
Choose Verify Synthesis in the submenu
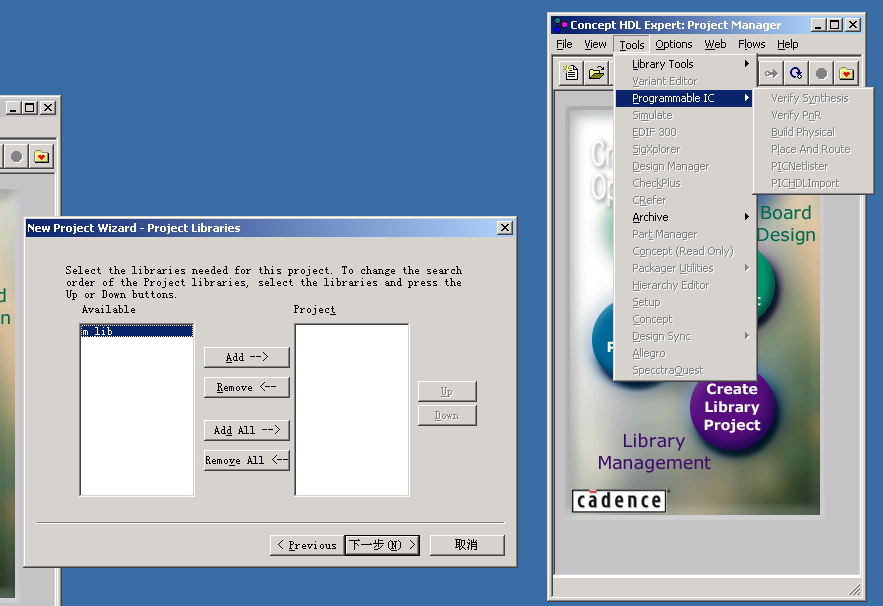813,98
